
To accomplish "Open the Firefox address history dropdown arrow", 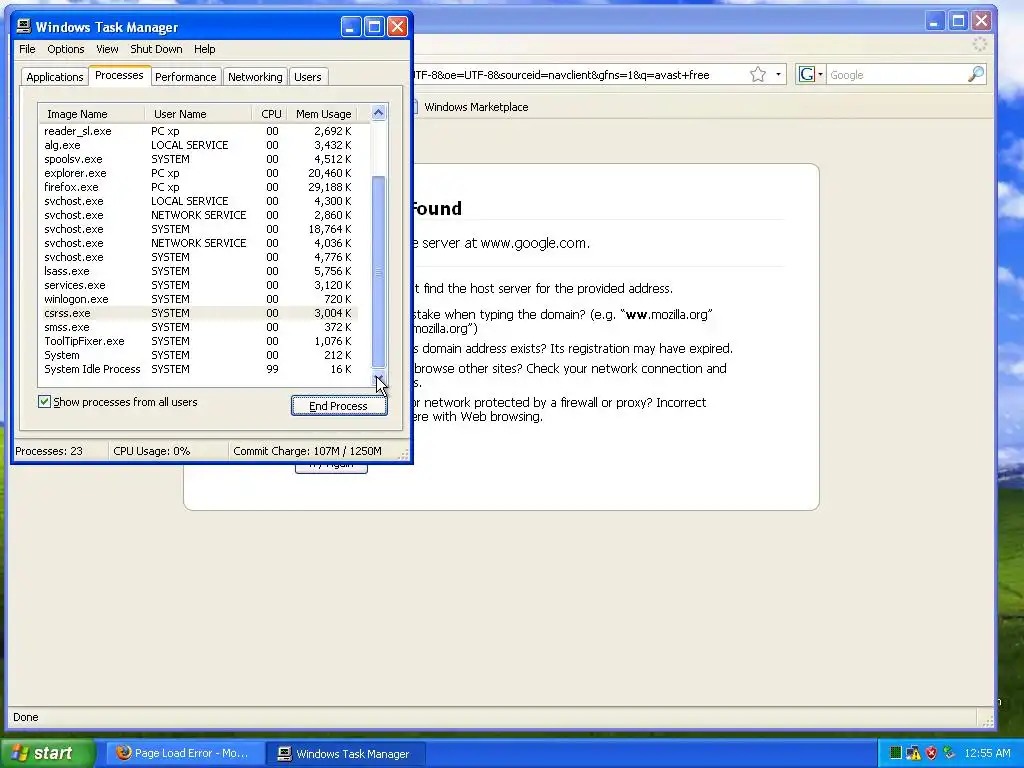I will pos(778,74).
